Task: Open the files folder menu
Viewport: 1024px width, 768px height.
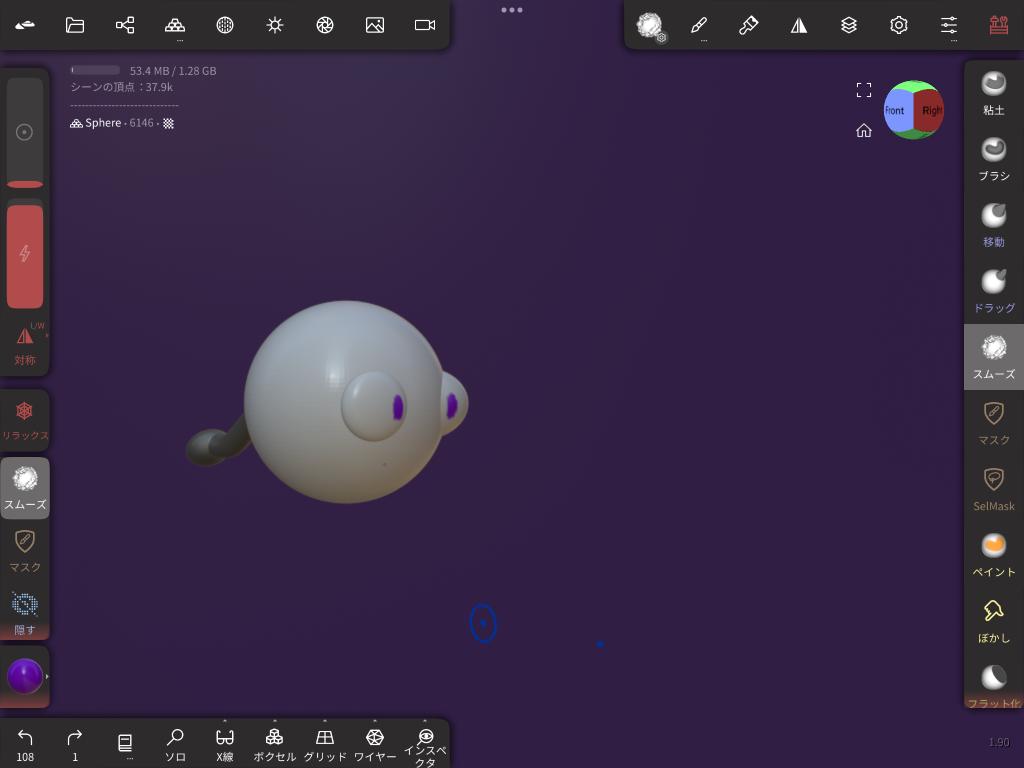Action: pos(75,25)
